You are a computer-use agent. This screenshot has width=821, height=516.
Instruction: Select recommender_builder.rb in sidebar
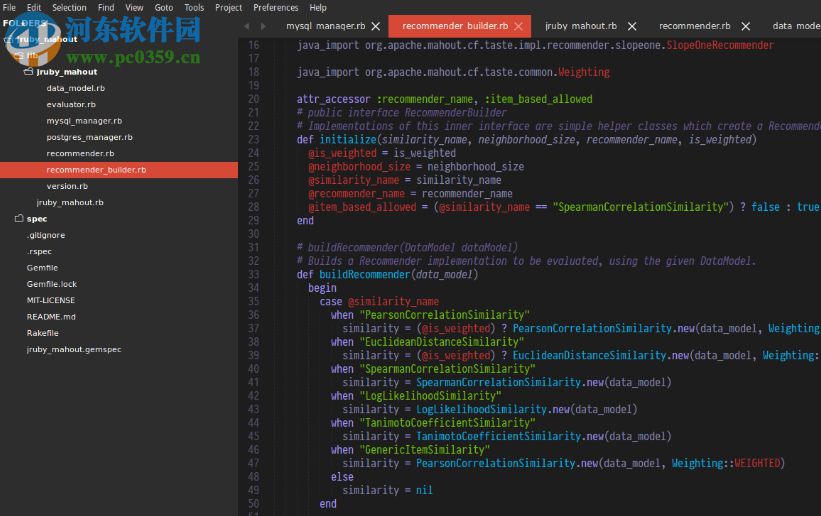[x=119, y=170]
